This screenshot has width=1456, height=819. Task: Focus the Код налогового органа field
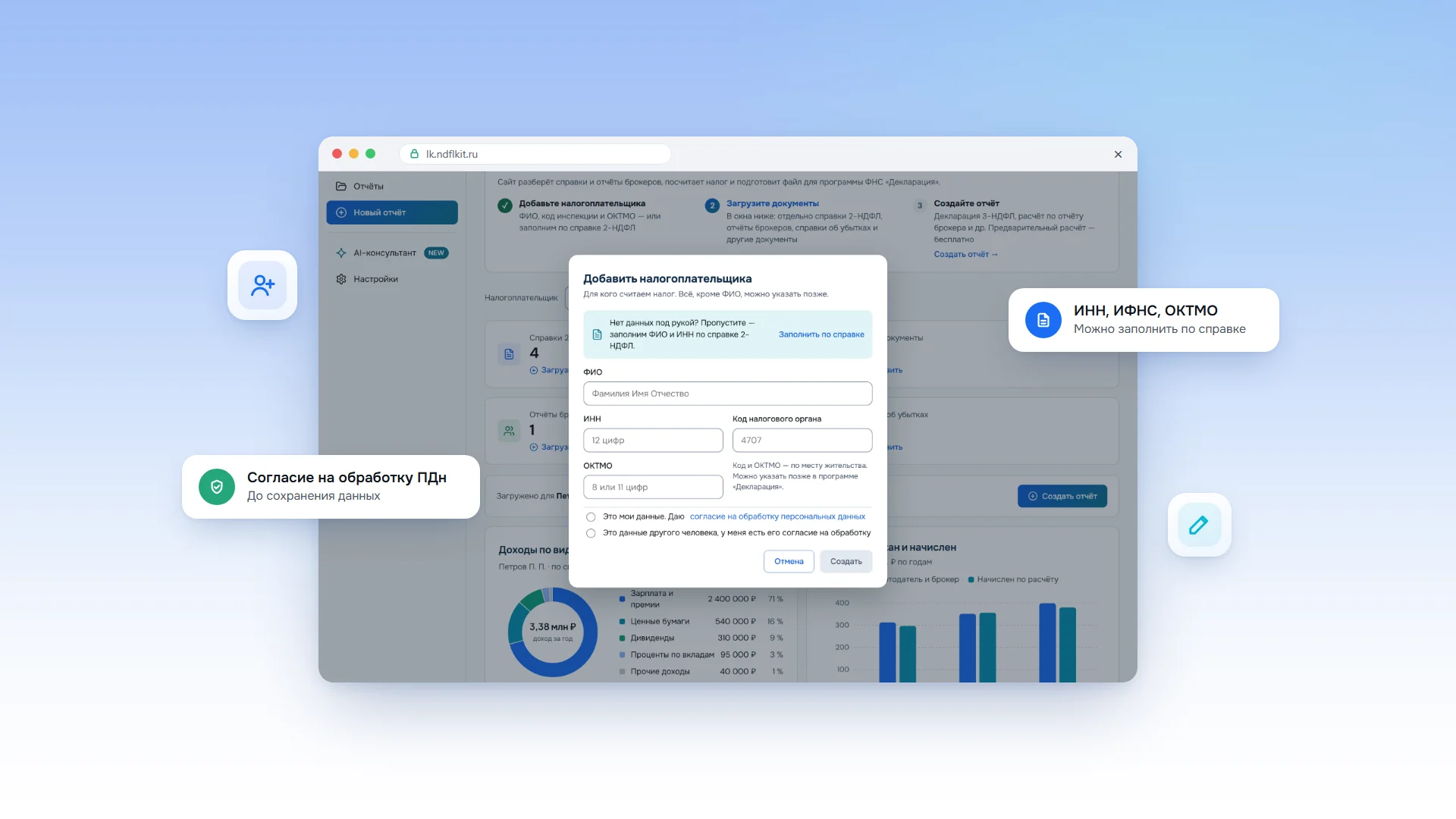click(802, 441)
